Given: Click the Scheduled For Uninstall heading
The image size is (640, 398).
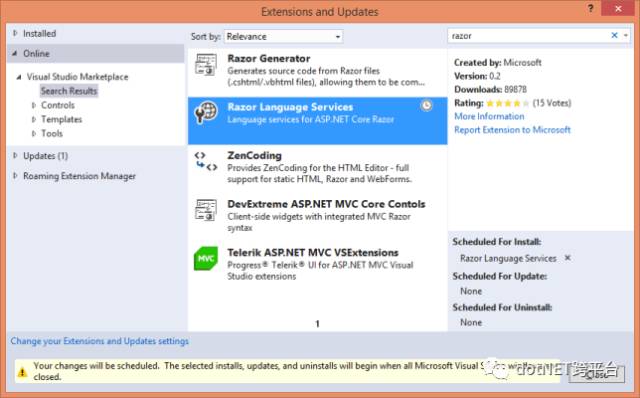Looking at the screenshot, I should (x=502, y=307).
